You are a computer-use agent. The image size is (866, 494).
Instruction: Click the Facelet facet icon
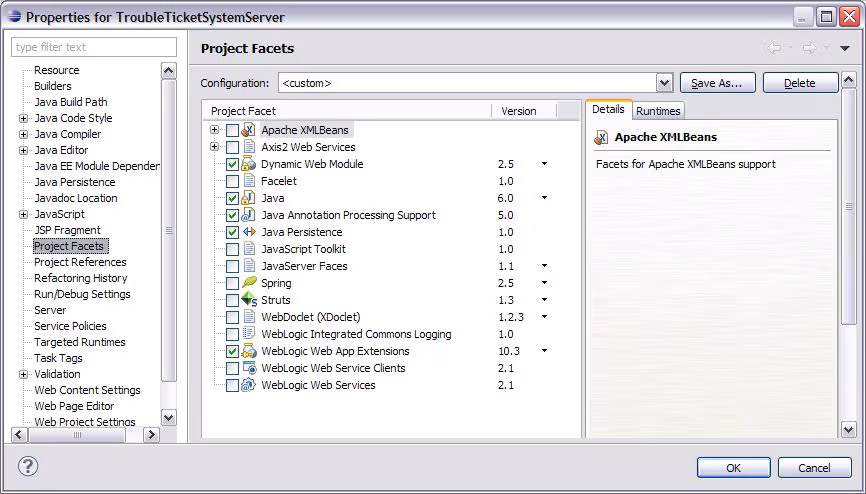tap(249, 181)
